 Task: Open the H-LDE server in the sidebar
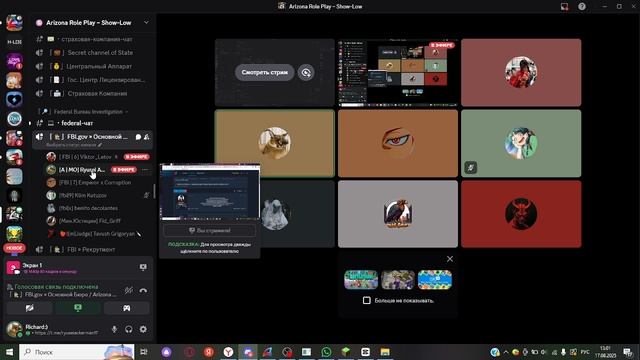[x=14, y=42]
